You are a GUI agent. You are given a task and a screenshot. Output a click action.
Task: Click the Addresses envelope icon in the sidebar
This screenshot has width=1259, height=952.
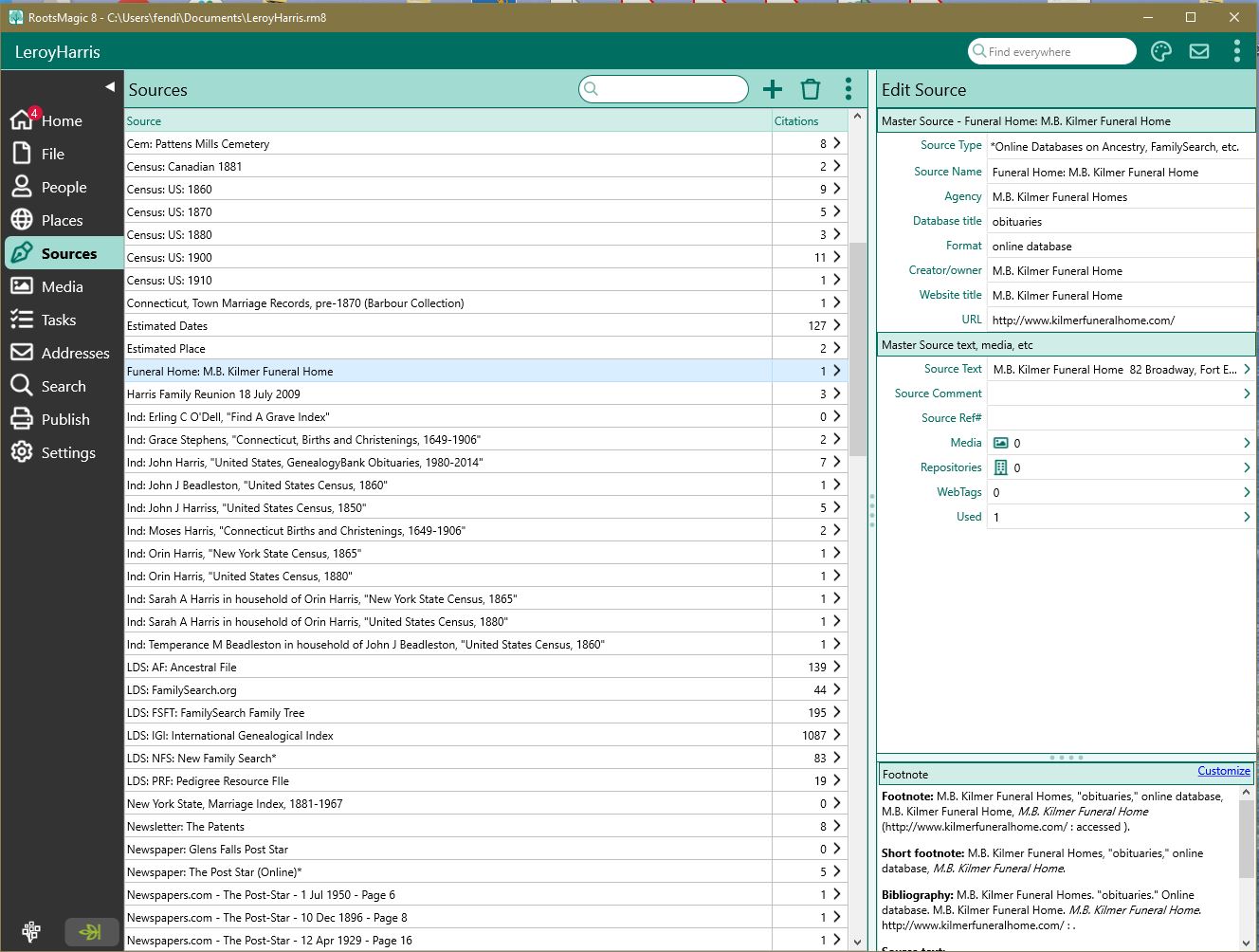[22, 353]
